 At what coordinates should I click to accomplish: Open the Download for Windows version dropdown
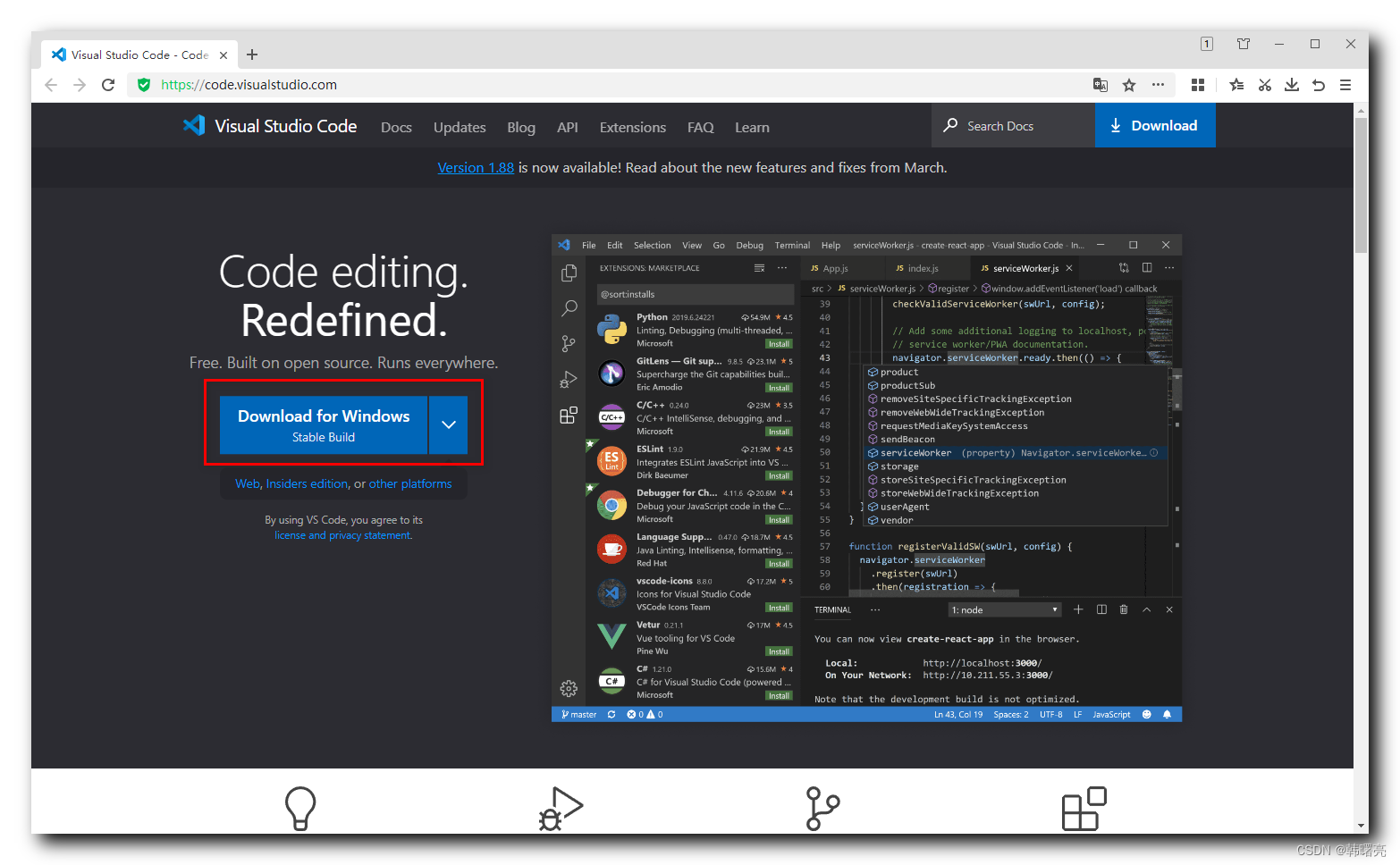tap(448, 424)
